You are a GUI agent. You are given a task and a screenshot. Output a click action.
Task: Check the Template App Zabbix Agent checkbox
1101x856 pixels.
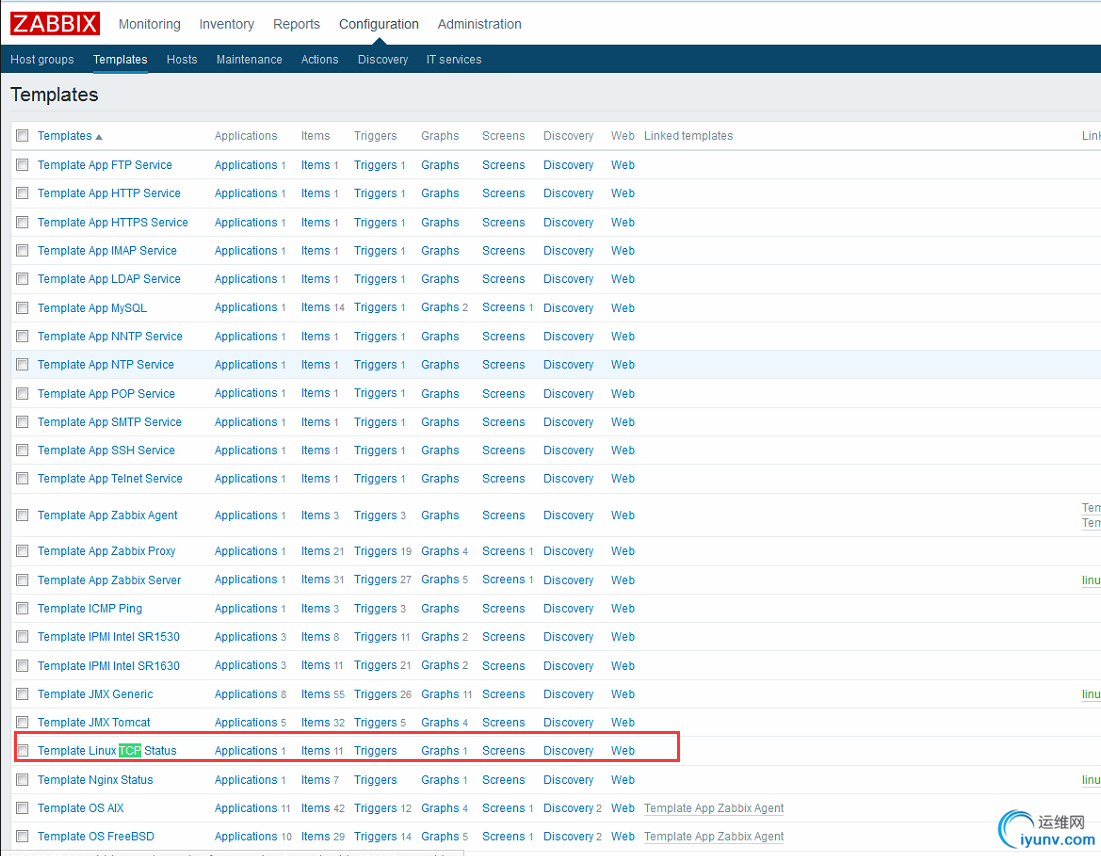coord(22,515)
